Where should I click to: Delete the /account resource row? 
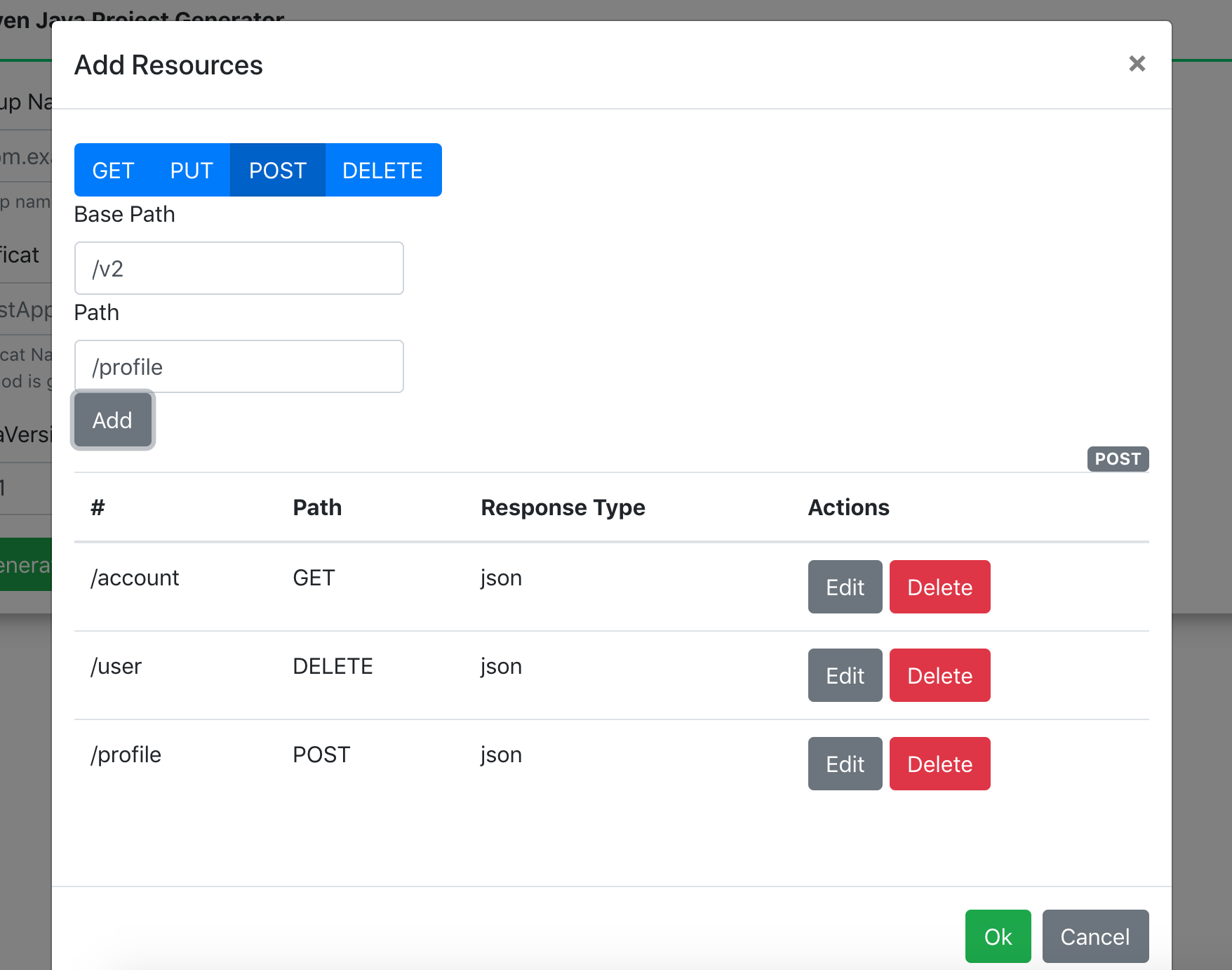(x=939, y=587)
